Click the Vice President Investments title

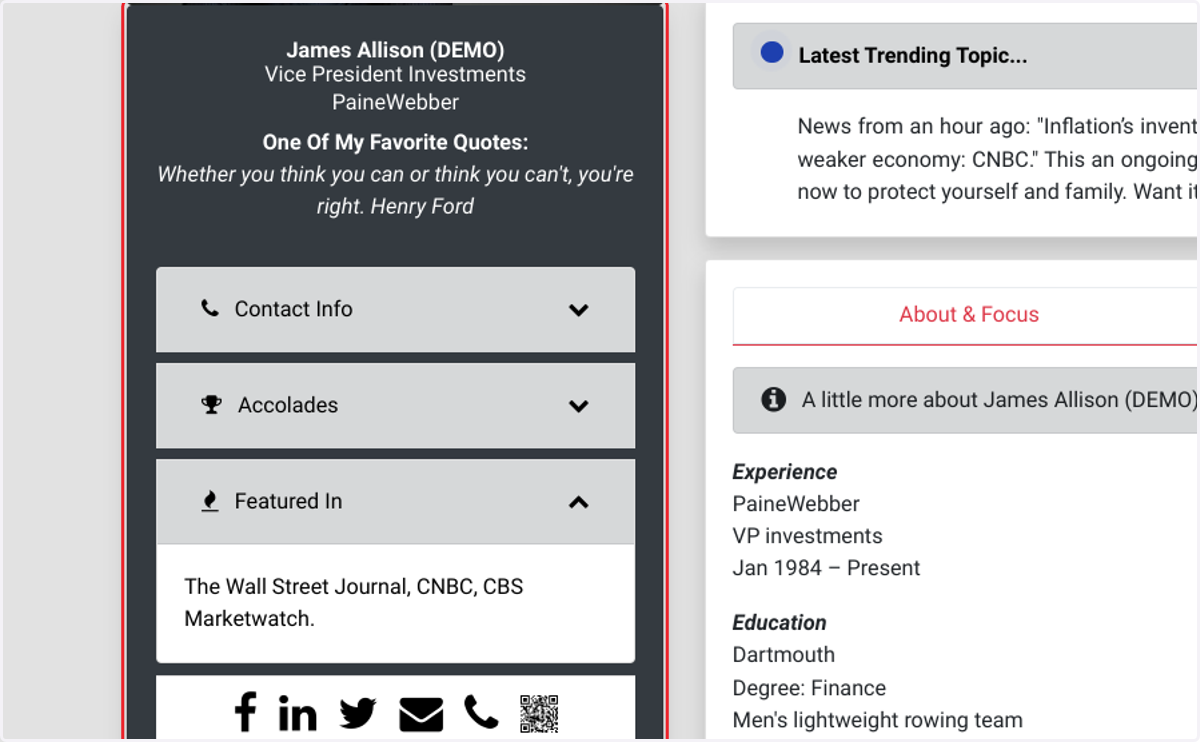395,74
